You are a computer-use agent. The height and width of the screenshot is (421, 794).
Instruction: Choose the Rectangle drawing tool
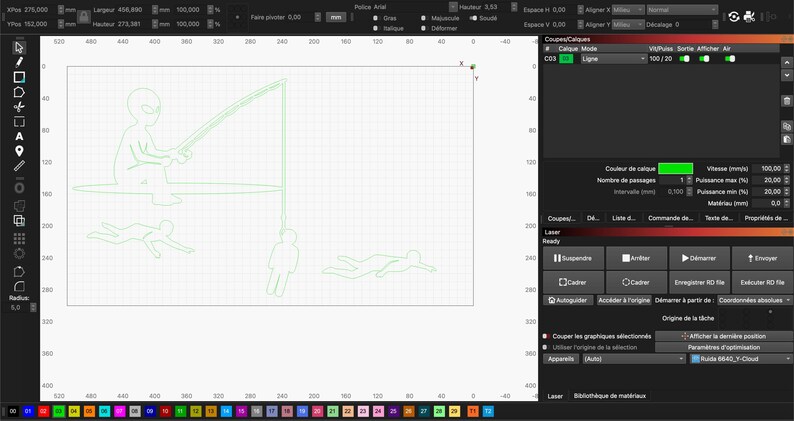pos(19,77)
